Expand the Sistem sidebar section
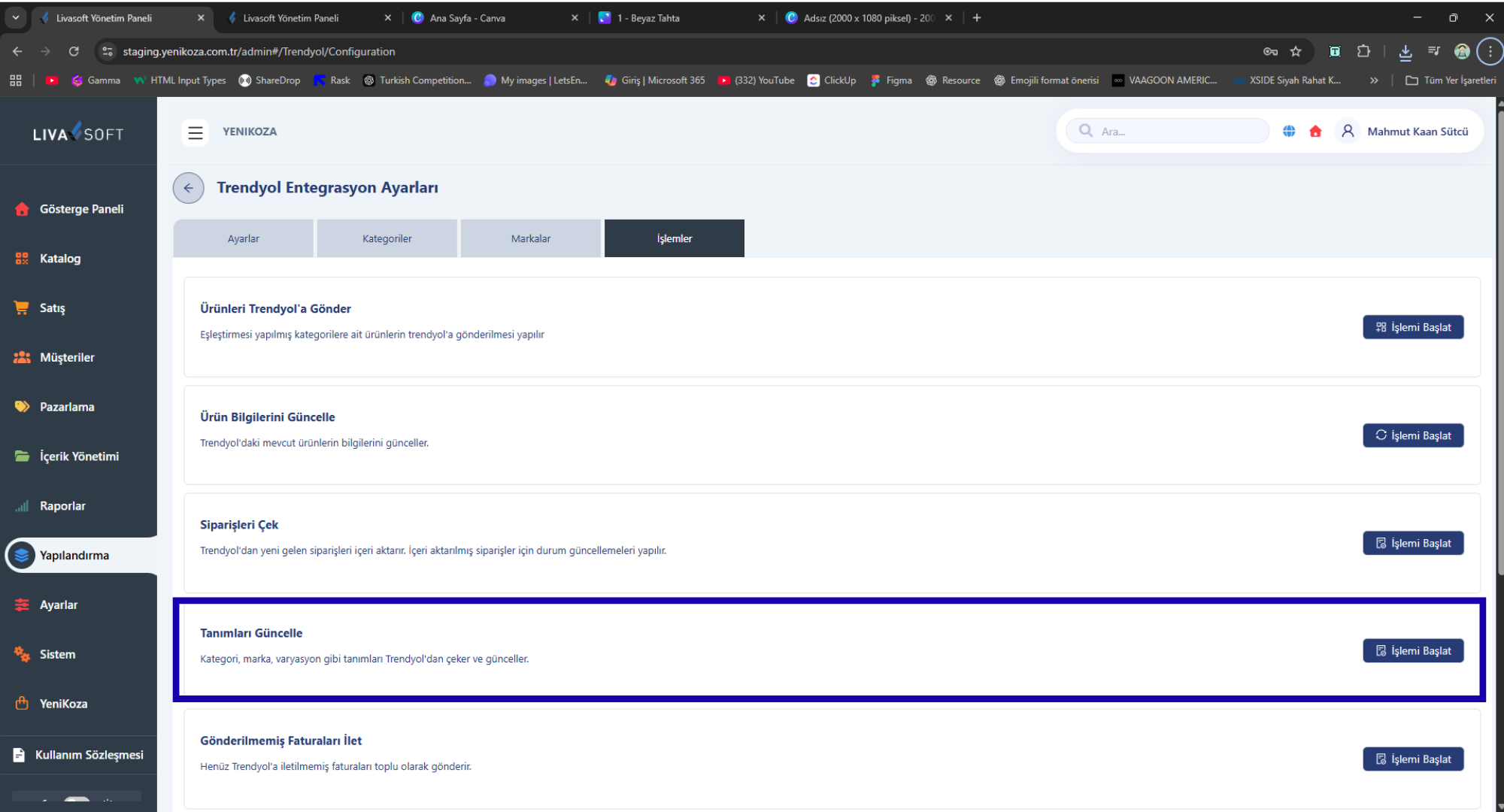Image resolution: width=1504 pixels, height=812 pixels. [x=57, y=654]
